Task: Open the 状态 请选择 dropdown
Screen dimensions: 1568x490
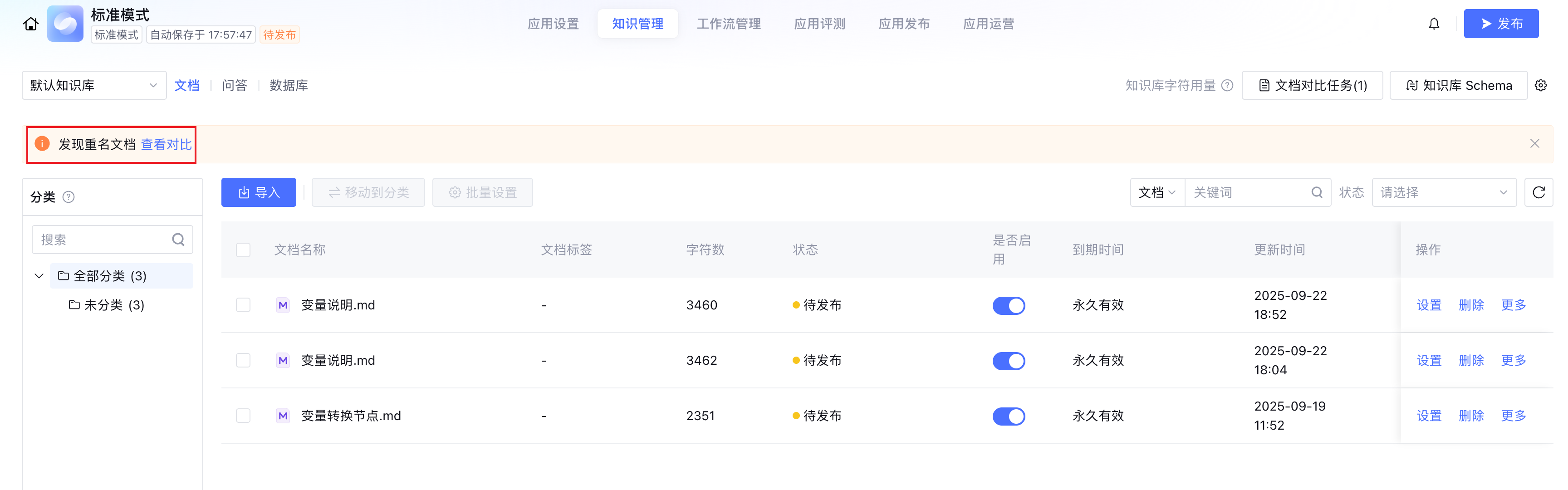Action: tap(1443, 192)
